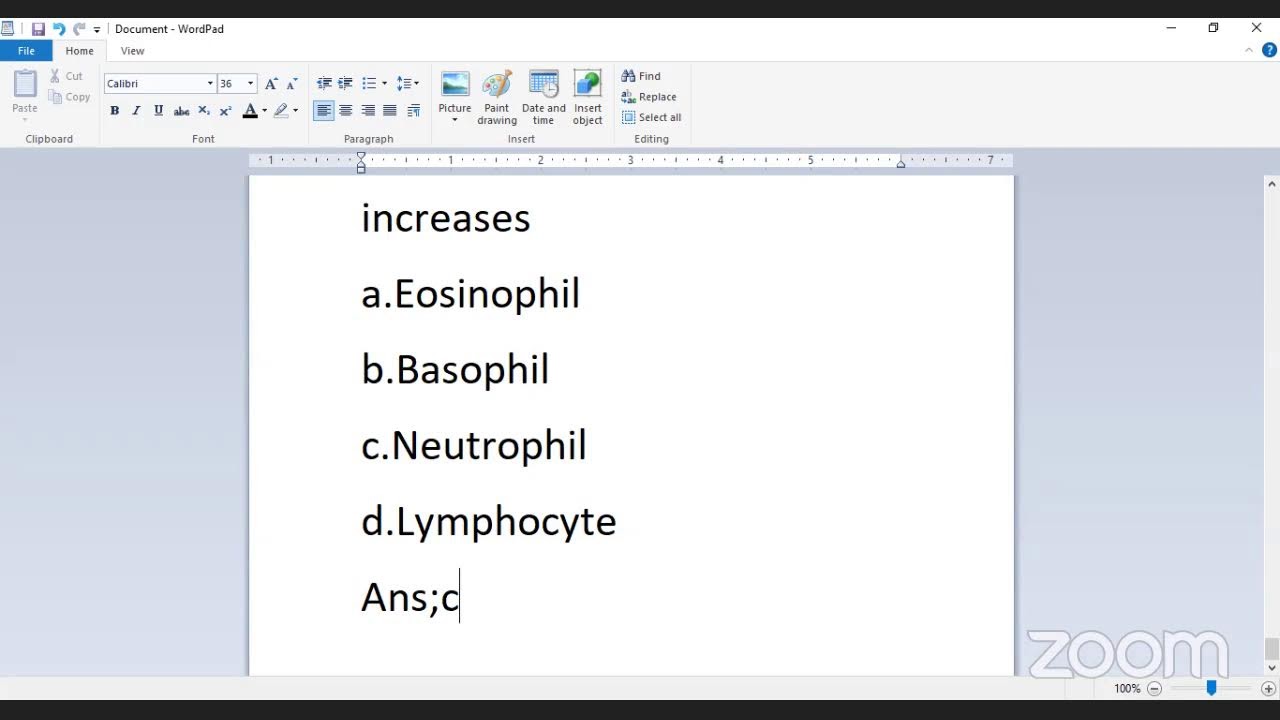Click Insert object
The height and width of the screenshot is (720, 1280).
[588, 98]
